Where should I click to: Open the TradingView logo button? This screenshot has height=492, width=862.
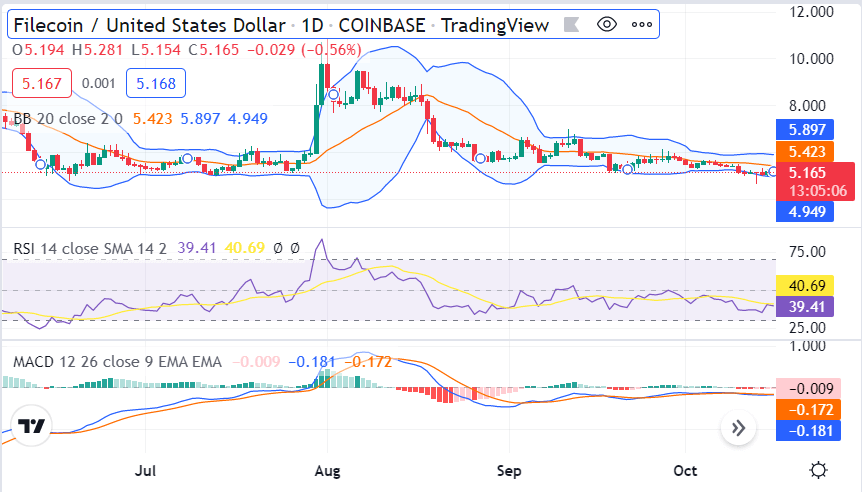click(x=31, y=426)
